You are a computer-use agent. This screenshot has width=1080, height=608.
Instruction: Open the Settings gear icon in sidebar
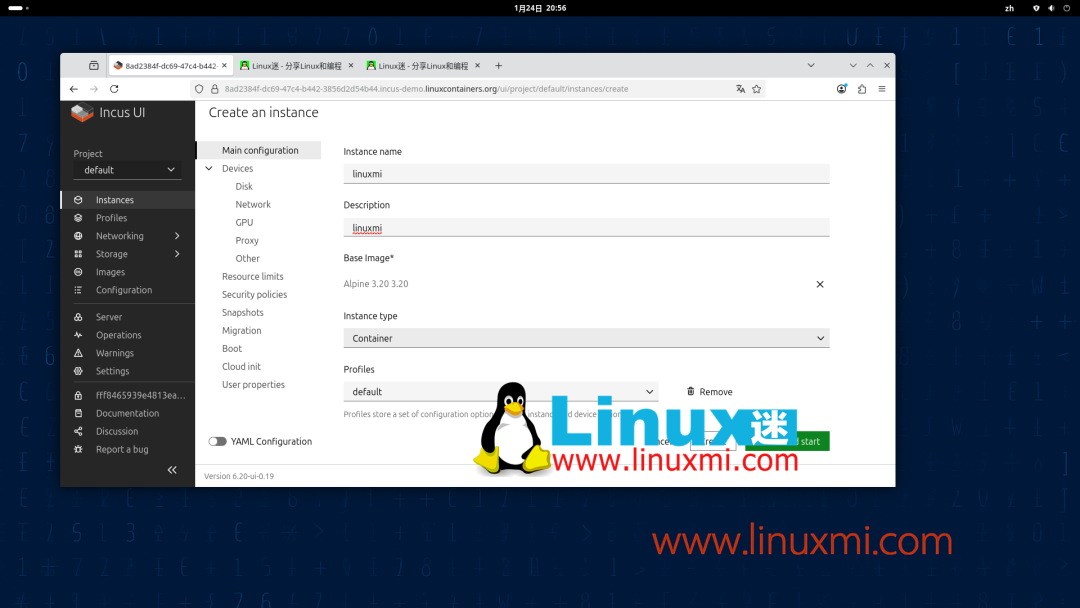pos(78,371)
